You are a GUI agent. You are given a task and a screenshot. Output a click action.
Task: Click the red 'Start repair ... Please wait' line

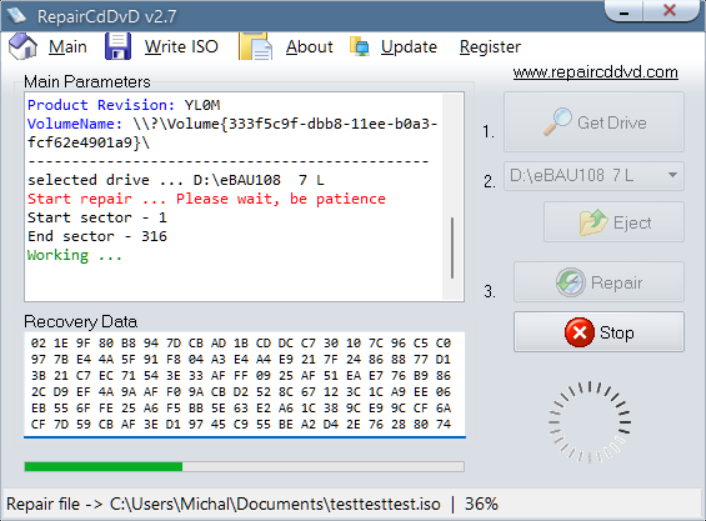pyautogui.click(x=207, y=199)
